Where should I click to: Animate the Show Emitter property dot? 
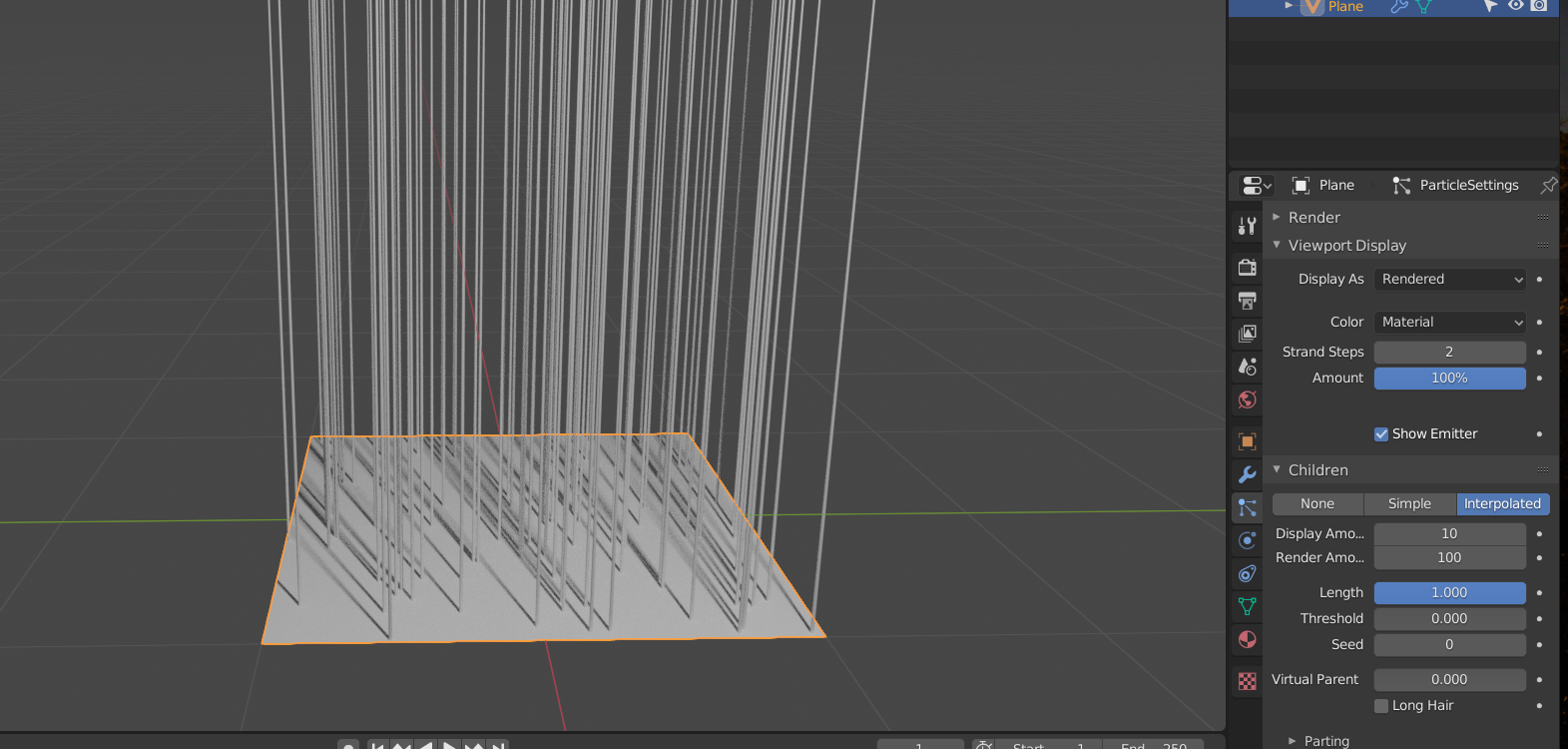(1539, 434)
